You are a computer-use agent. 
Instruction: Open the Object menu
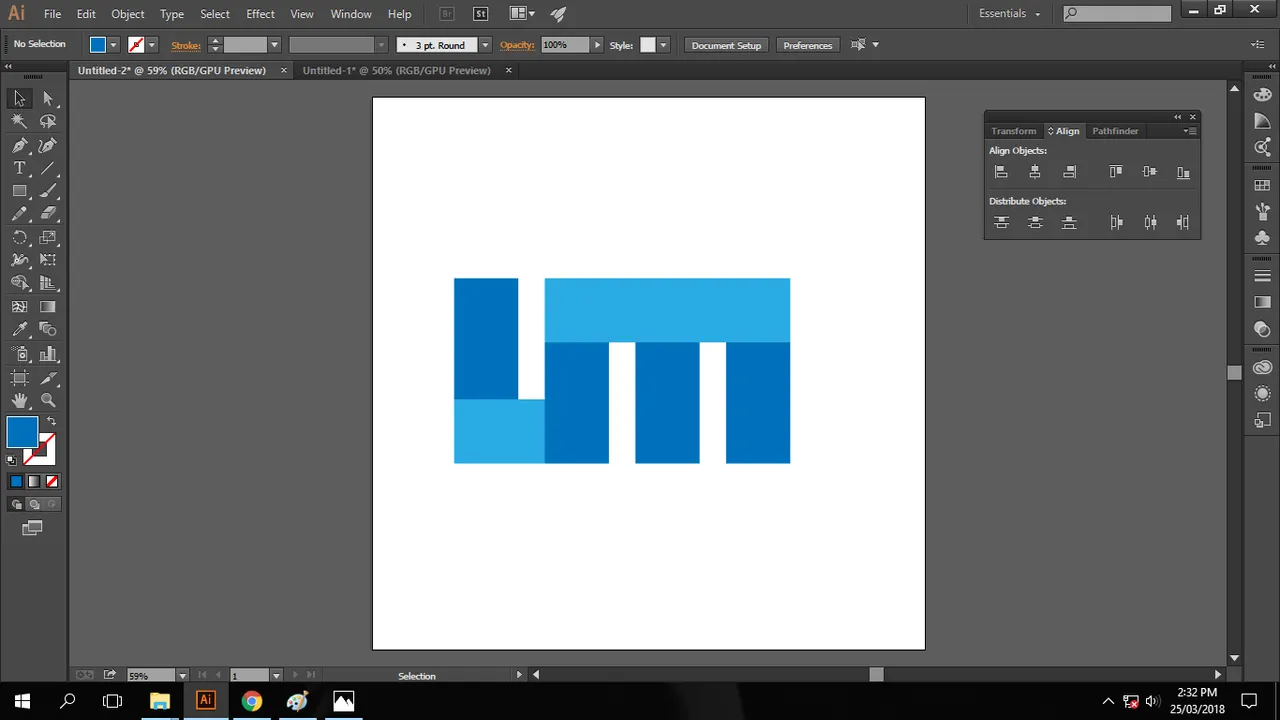pos(128,14)
